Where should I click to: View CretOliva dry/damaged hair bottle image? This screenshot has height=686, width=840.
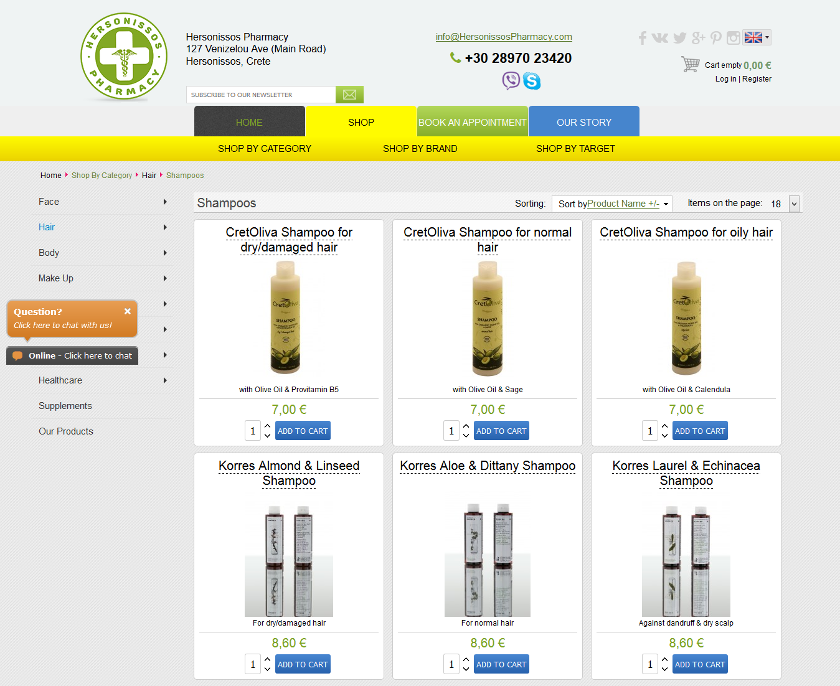coord(286,318)
